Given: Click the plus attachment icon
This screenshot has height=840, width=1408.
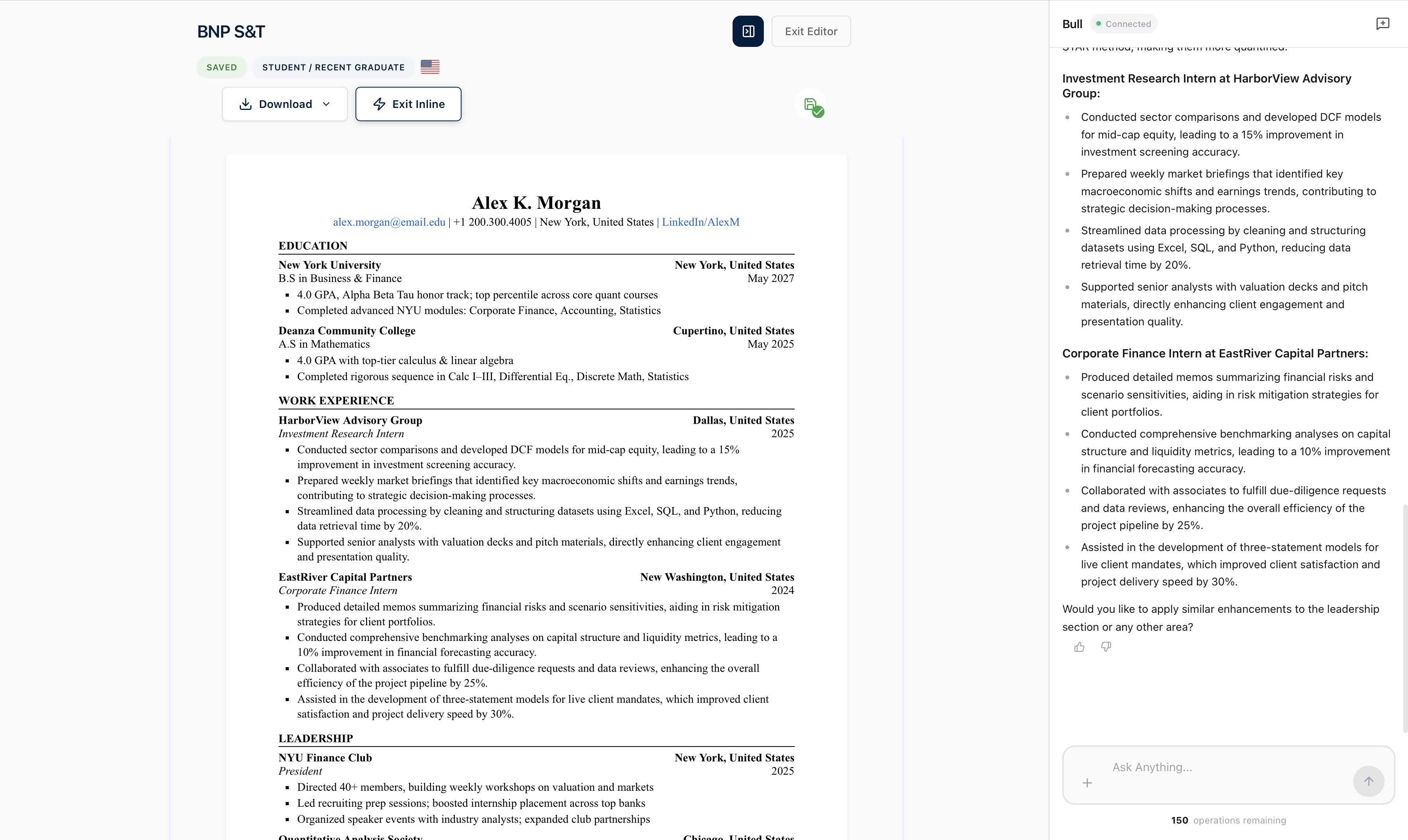Looking at the screenshot, I should pos(1087,783).
